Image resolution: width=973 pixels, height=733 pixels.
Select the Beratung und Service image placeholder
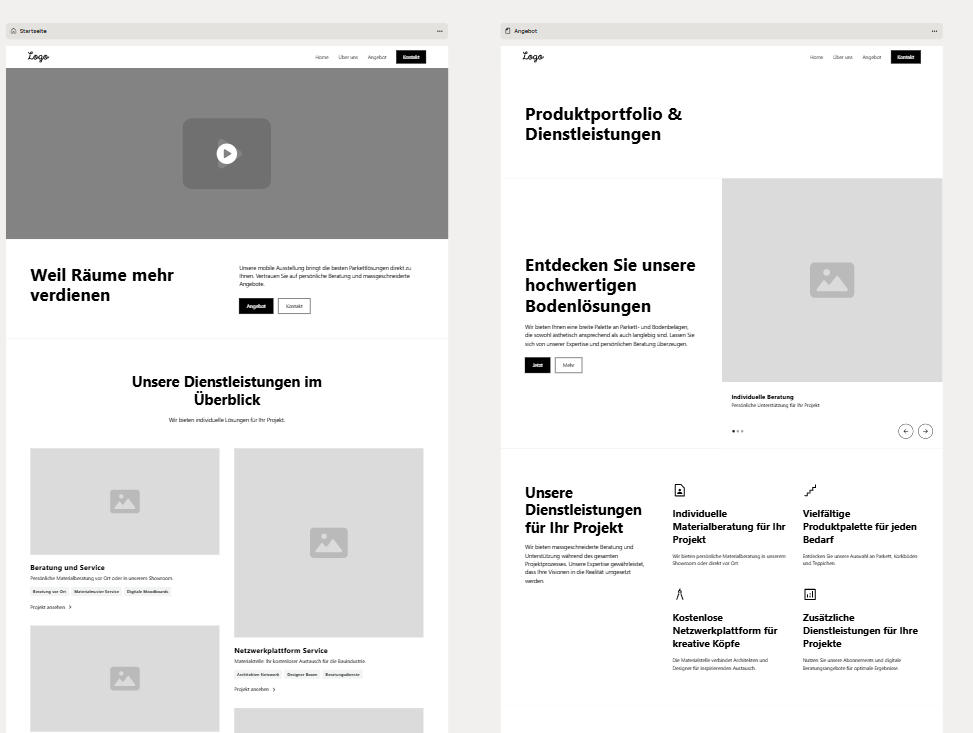tap(125, 501)
